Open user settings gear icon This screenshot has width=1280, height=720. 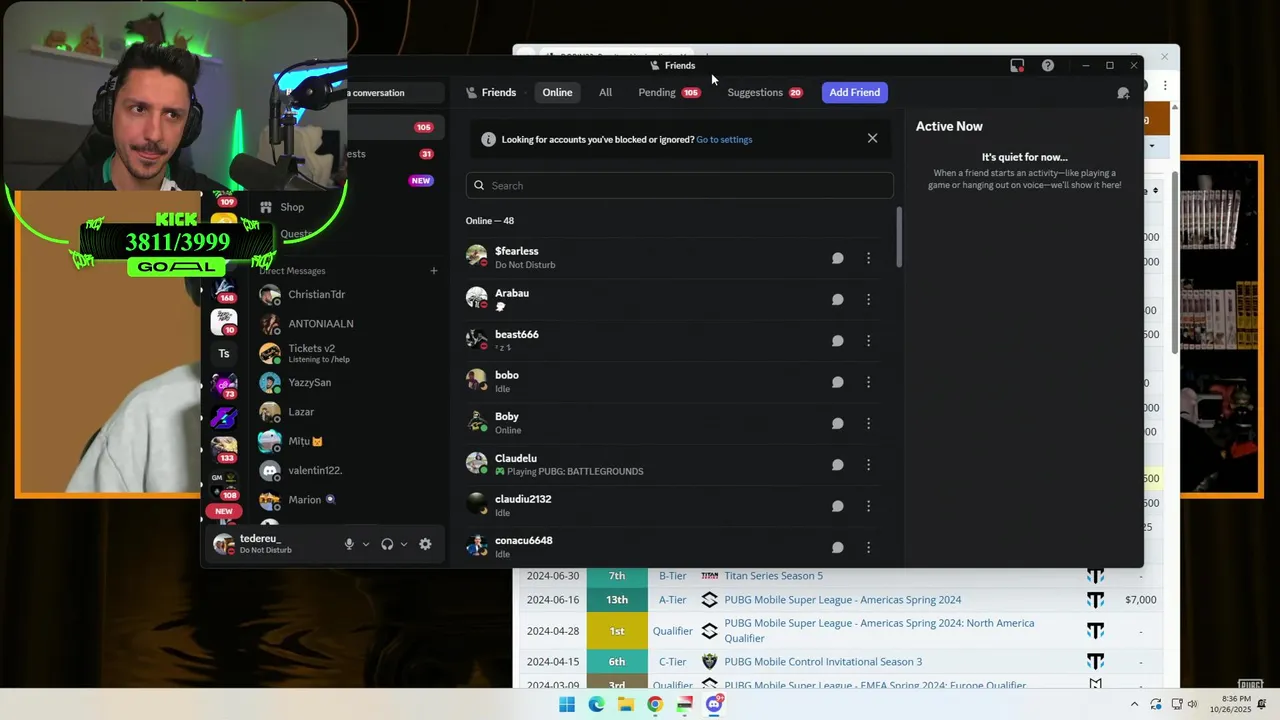point(425,544)
